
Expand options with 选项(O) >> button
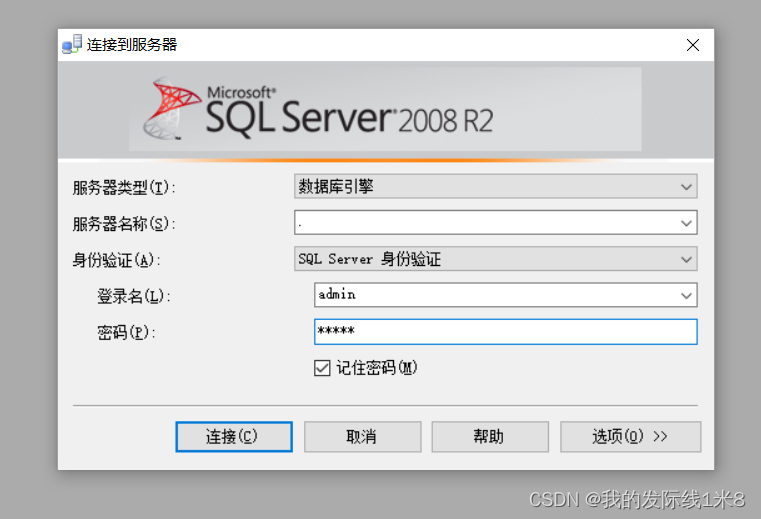630,437
